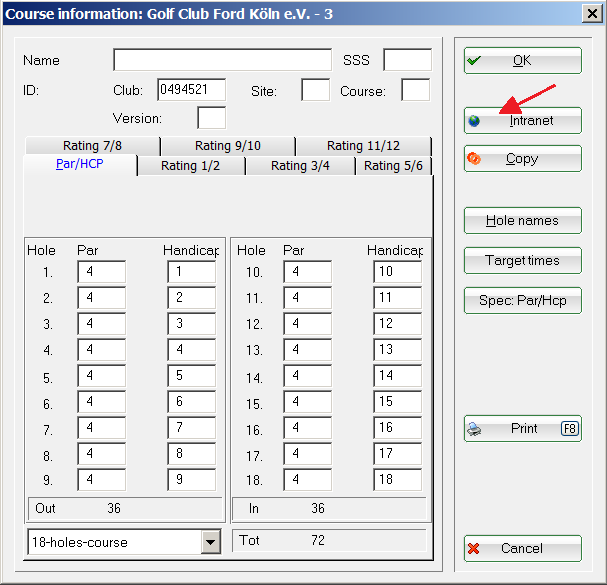Click the Handicap field for hole 3
This screenshot has width=607, height=585.
(192, 324)
